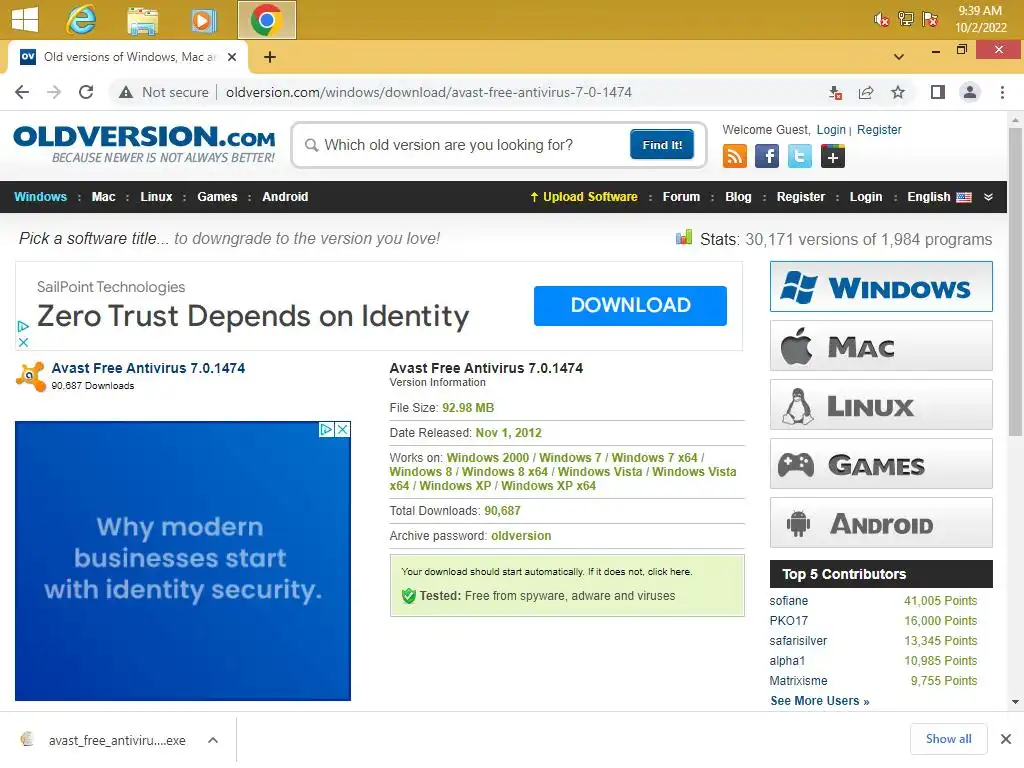Click the muted volume tray icon
Screen dimensions: 1024x768
pyautogui.click(x=881, y=20)
